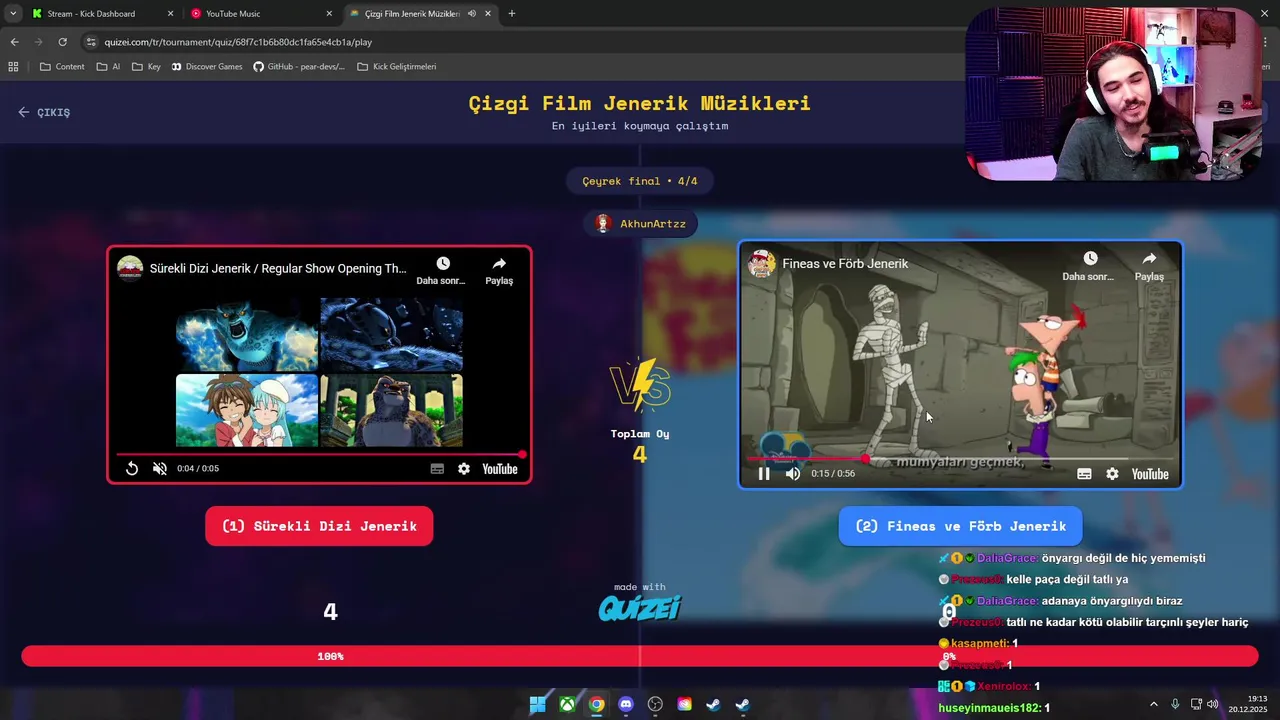Click the microphone tray icon
The height and width of the screenshot is (720, 1280).
tap(1175, 704)
